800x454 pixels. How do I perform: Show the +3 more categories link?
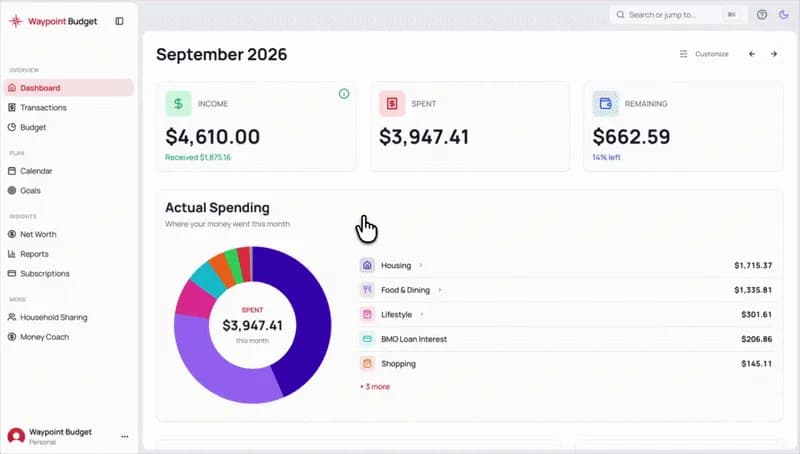(375, 387)
